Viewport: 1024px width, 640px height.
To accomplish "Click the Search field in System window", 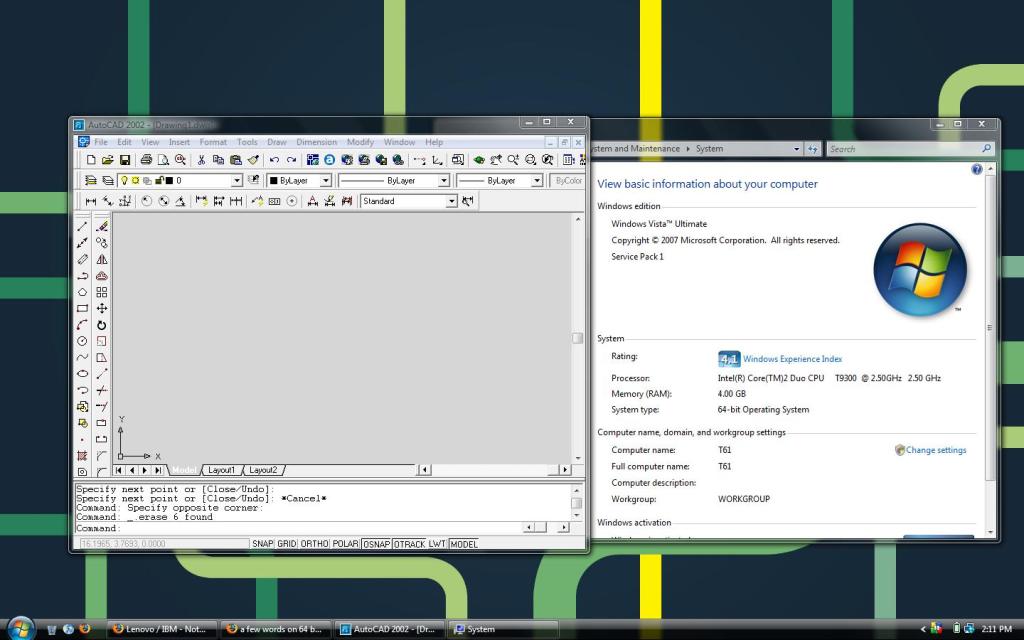I will [x=911, y=149].
